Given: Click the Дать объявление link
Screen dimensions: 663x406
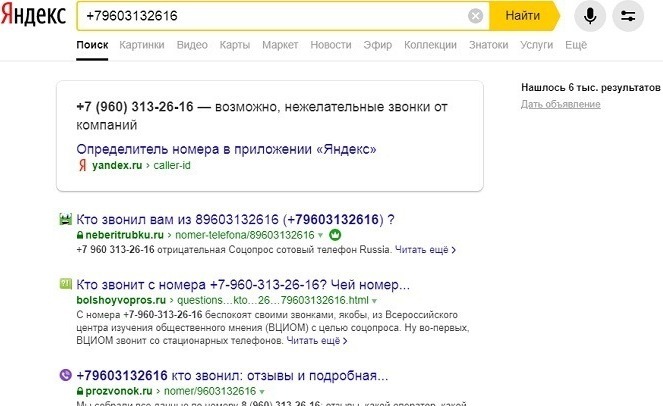Looking at the screenshot, I should pos(560,104).
